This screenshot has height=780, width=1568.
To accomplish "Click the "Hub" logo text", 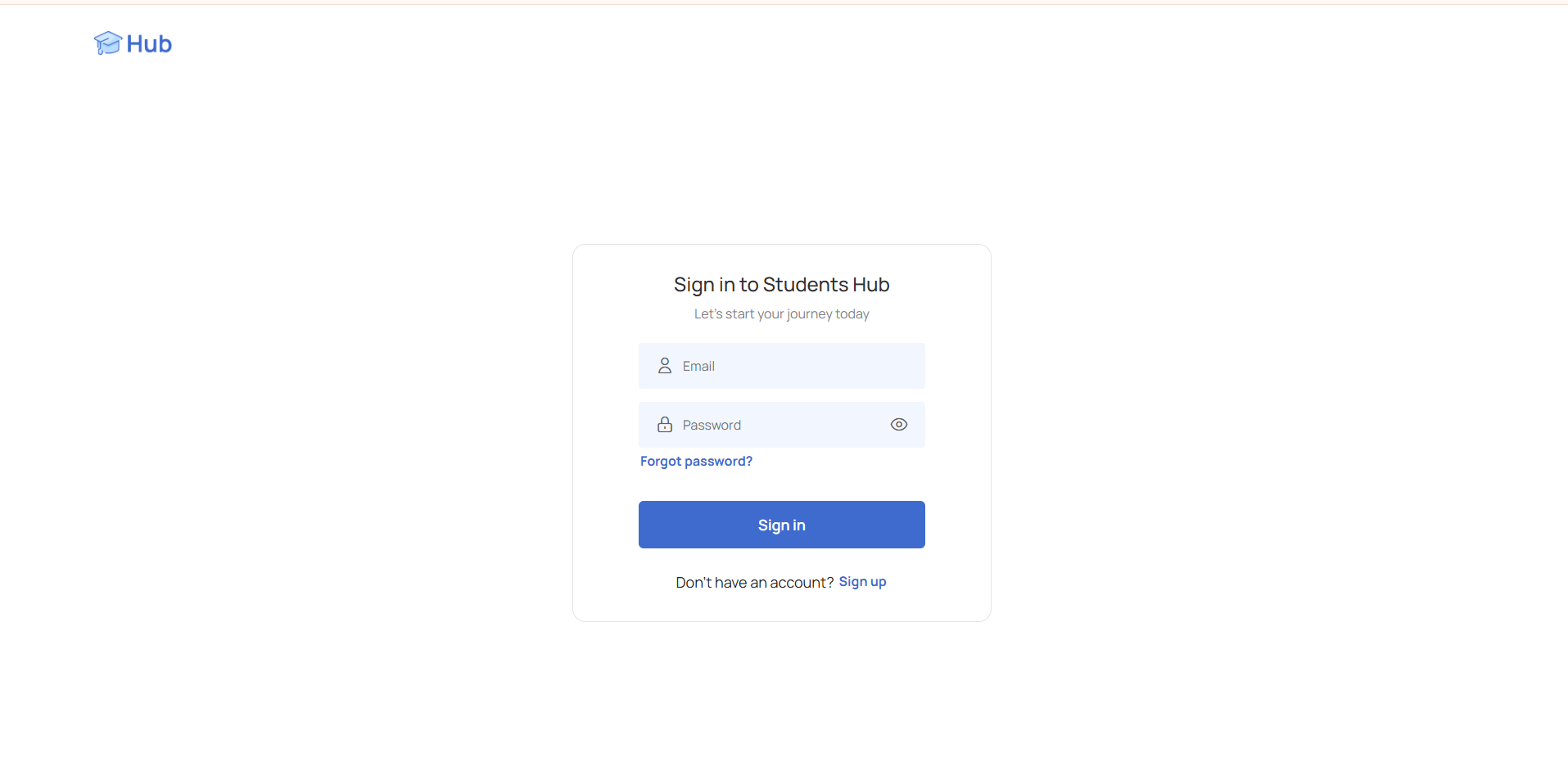I will 149,44.
